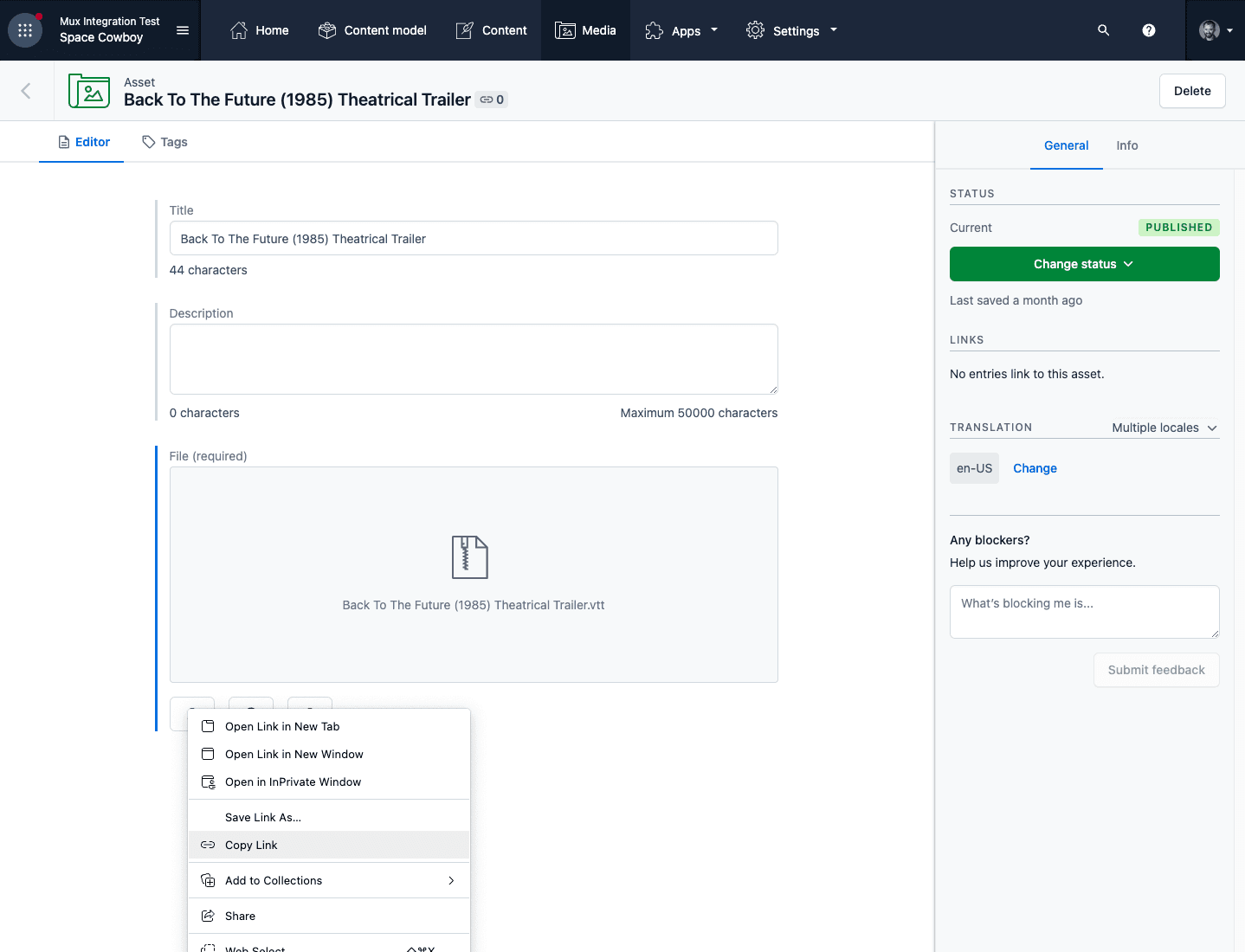Open the Change status dropdown button

tap(1084, 264)
